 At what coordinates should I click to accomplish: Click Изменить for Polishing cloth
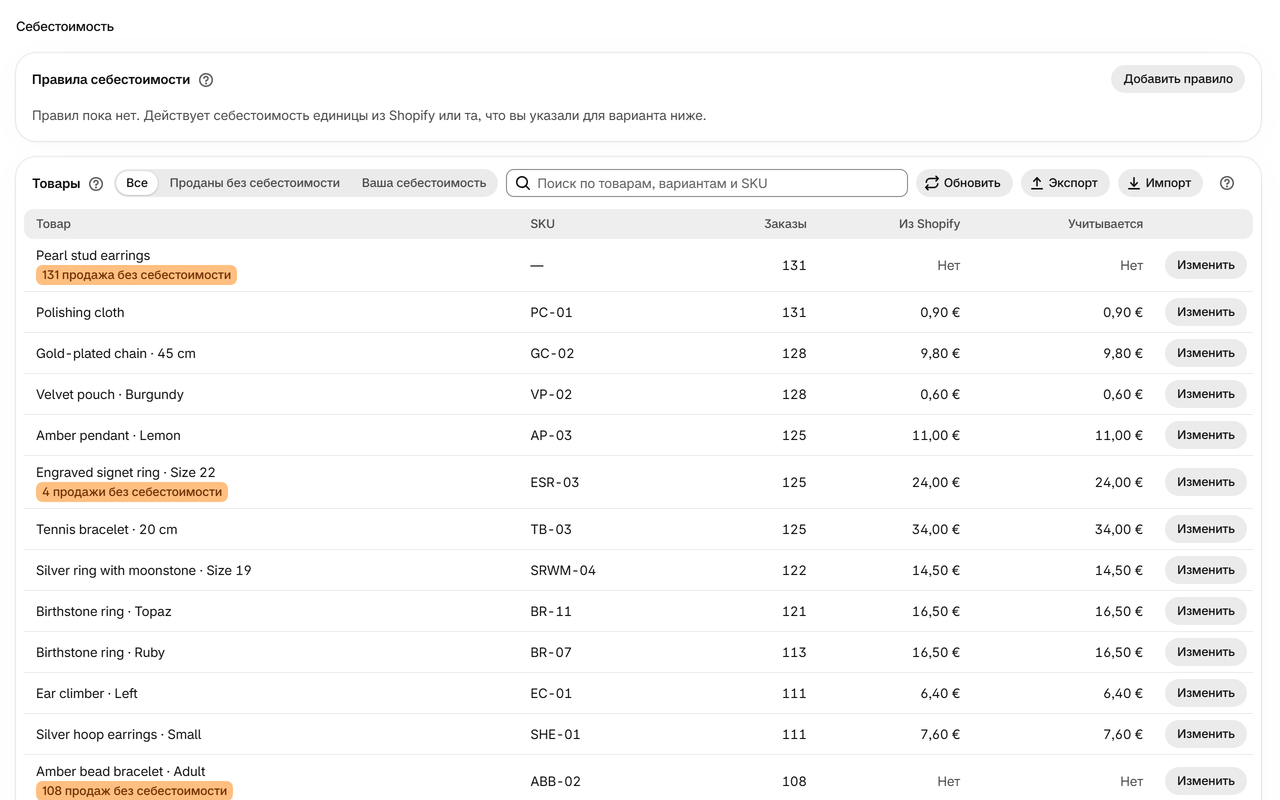pyautogui.click(x=1206, y=312)
